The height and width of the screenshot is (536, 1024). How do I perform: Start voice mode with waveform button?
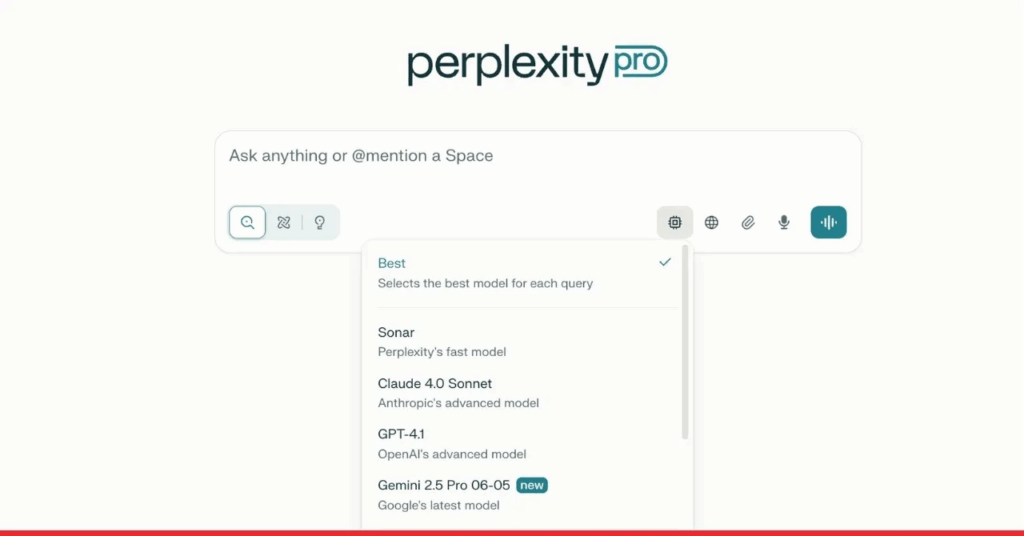point(828,222)
